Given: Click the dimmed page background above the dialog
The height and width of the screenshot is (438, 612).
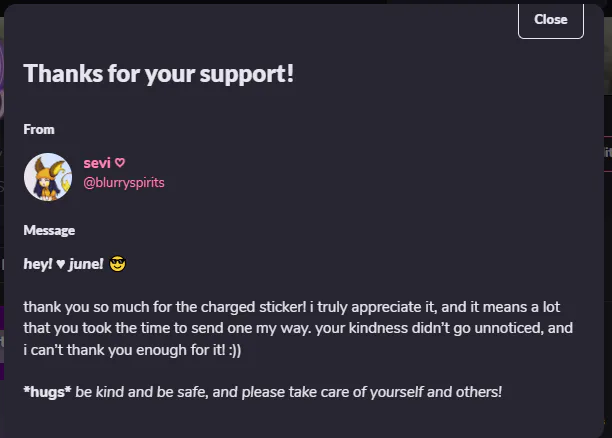Looking at the screenshot, I should pyautogui.click(x=195, y=2).
